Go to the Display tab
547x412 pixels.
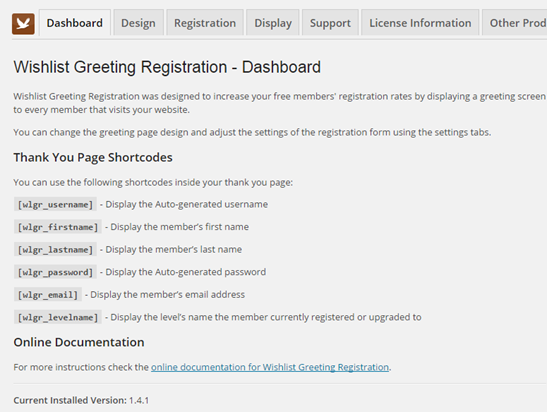(273, 23)
